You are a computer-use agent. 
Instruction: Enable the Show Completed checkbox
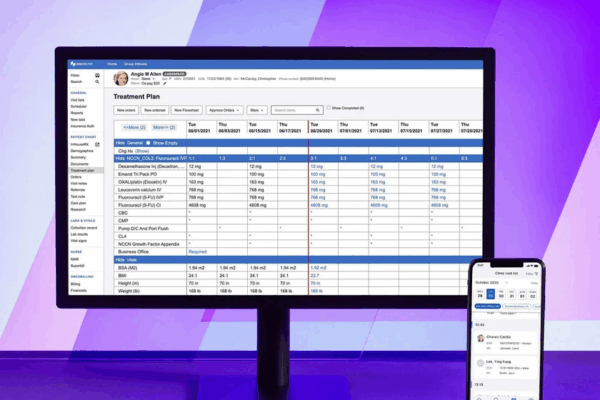[x=327, y=108]
